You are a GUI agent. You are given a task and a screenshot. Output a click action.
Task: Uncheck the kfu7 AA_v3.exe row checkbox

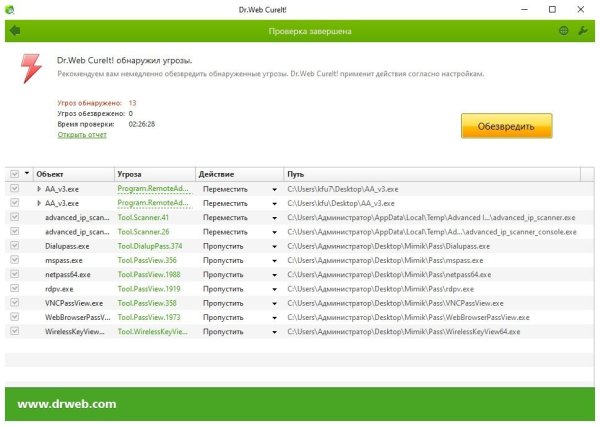coord(15,188)
